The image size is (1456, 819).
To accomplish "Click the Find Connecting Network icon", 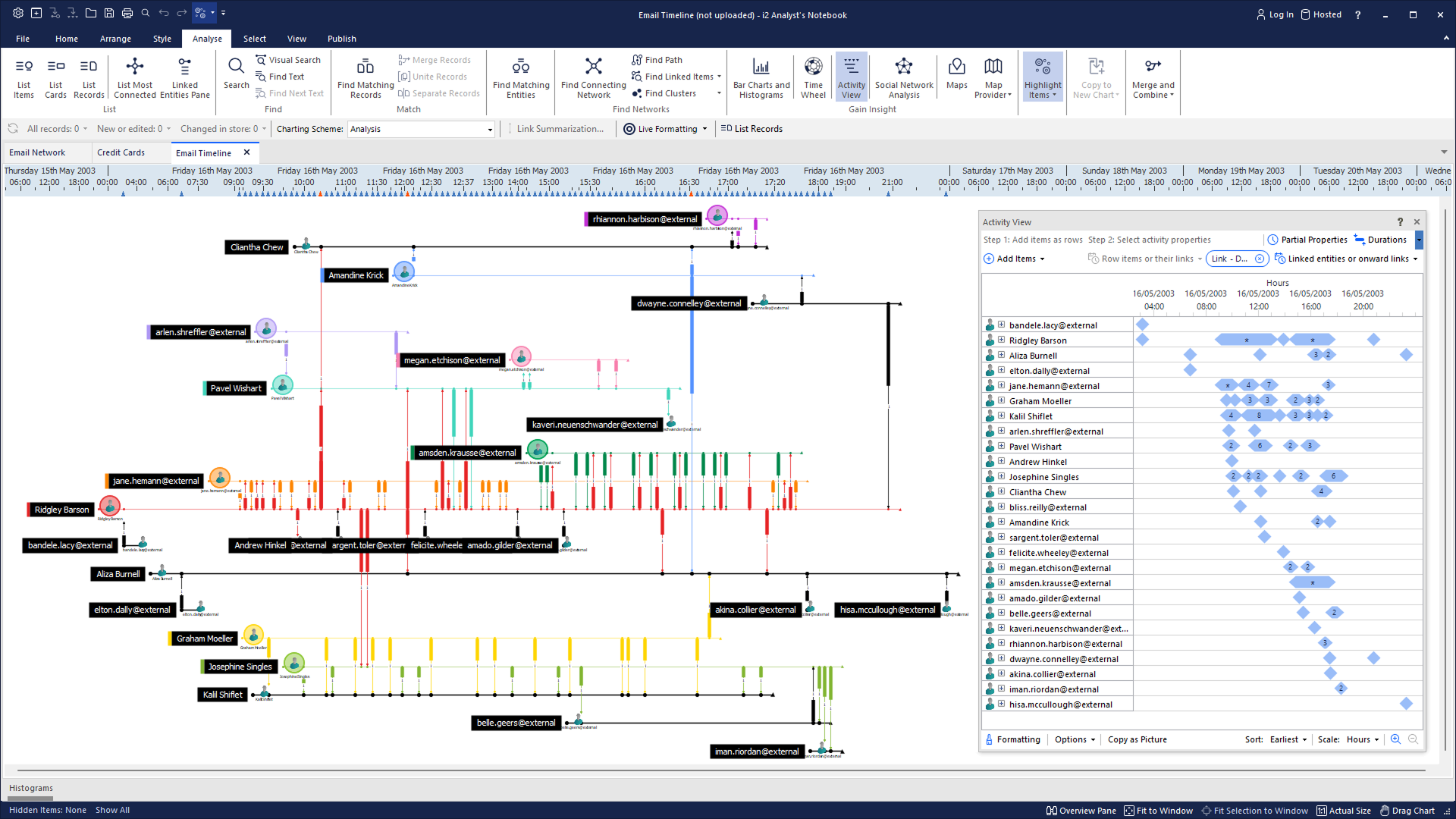I will tap(593, 67).
